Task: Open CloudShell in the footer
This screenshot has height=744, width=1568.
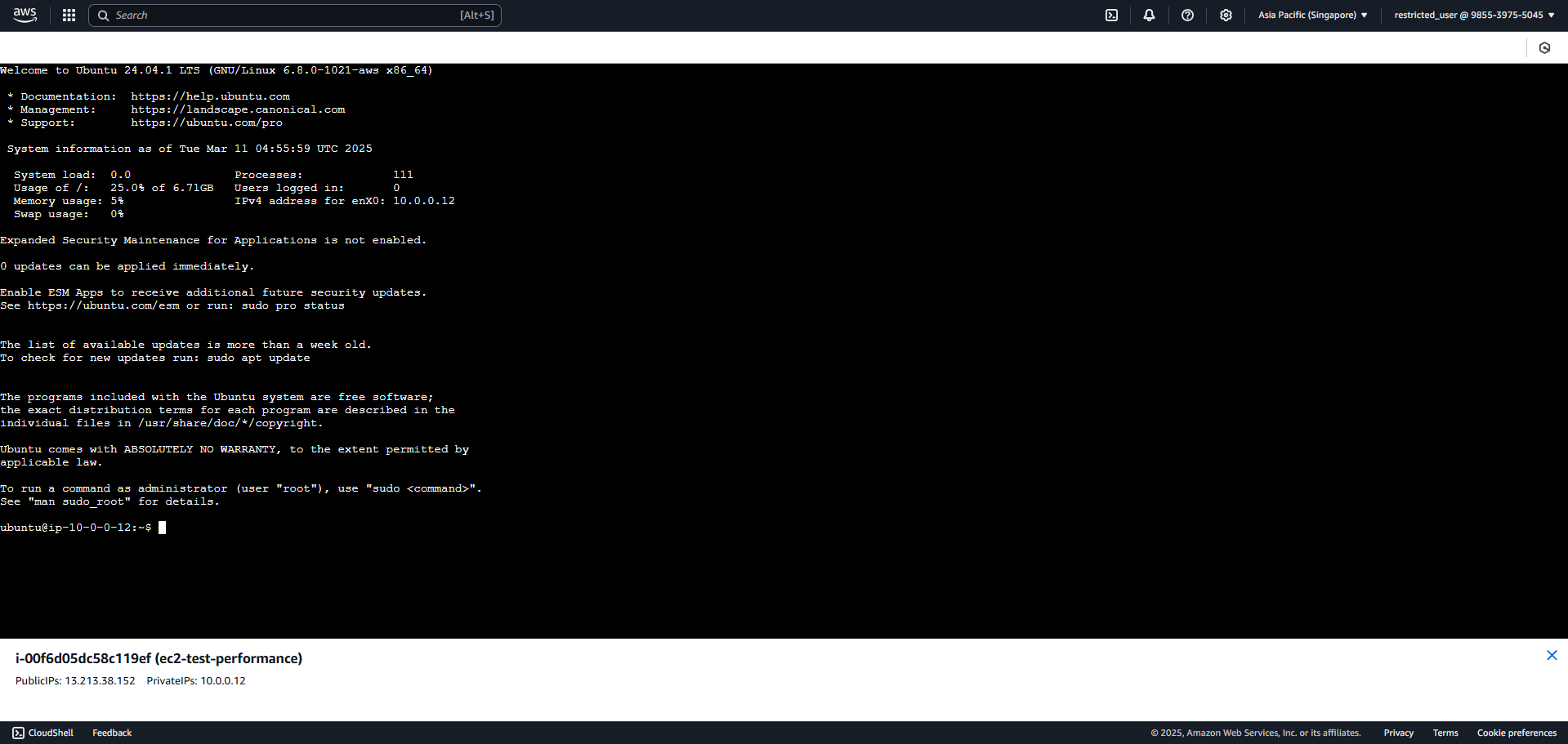Action: click(42, 733)
